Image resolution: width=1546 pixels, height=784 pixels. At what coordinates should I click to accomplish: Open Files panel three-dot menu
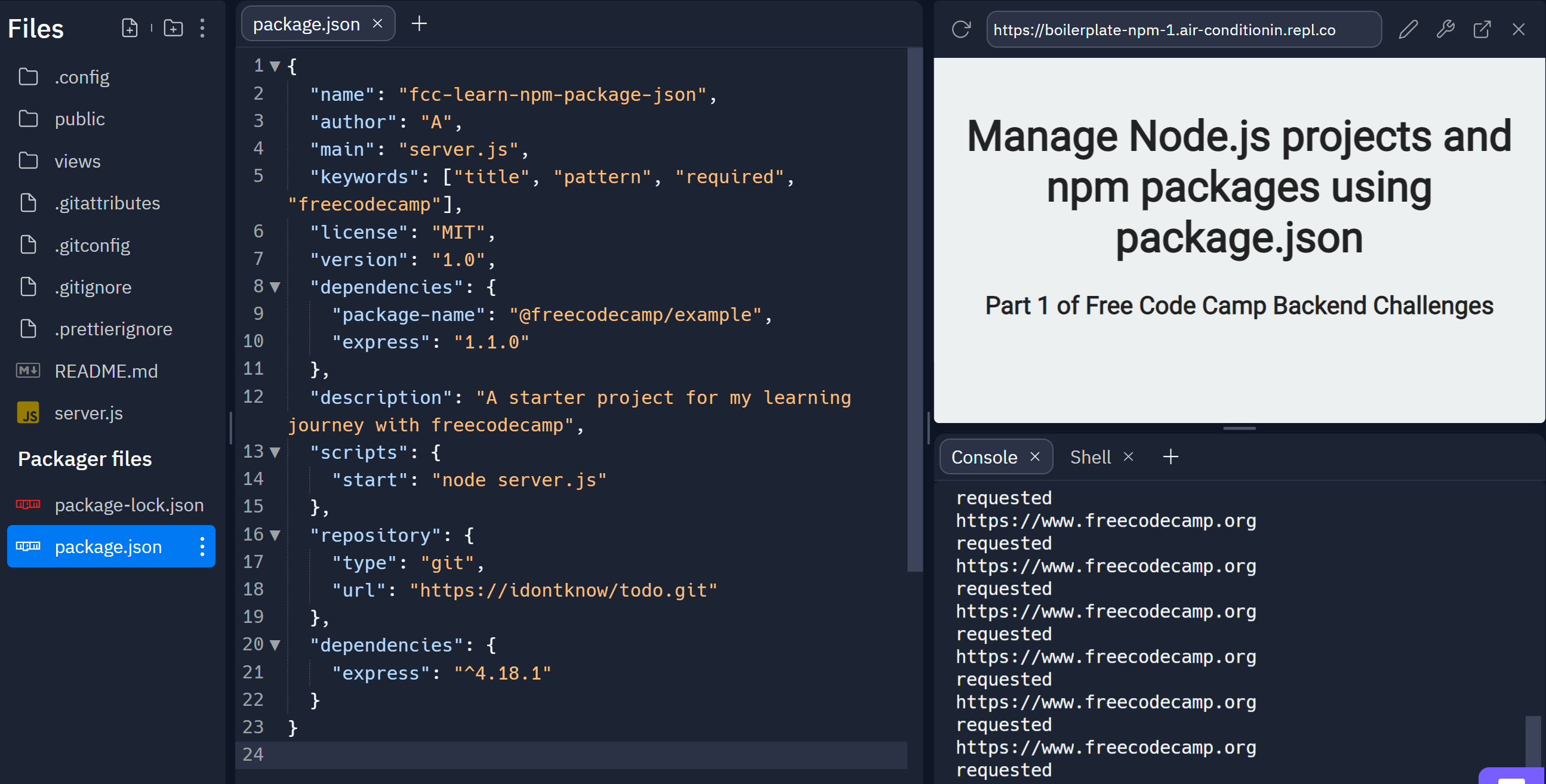tap(202, 28)
